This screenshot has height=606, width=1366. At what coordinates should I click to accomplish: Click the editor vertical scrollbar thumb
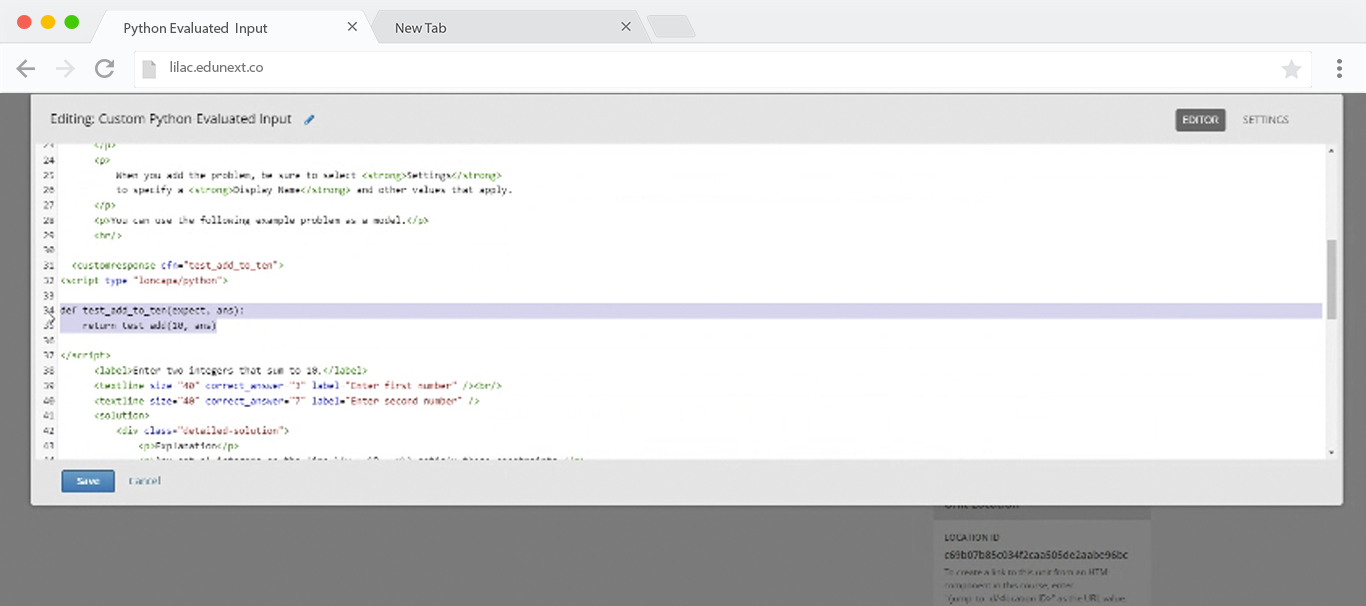pyautogui.click(x=1331, y=279)
